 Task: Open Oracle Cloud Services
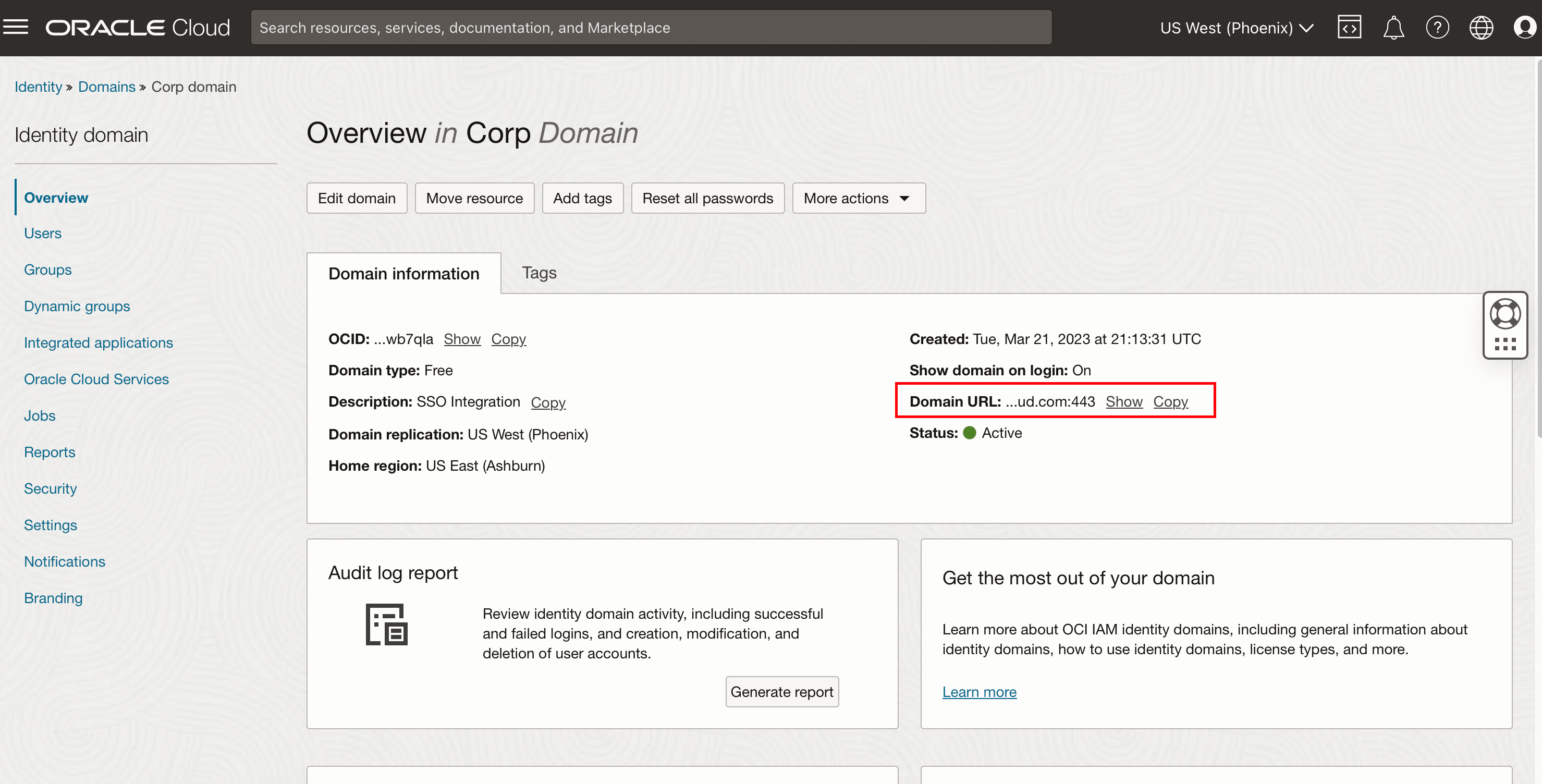(x=96, y=379)
